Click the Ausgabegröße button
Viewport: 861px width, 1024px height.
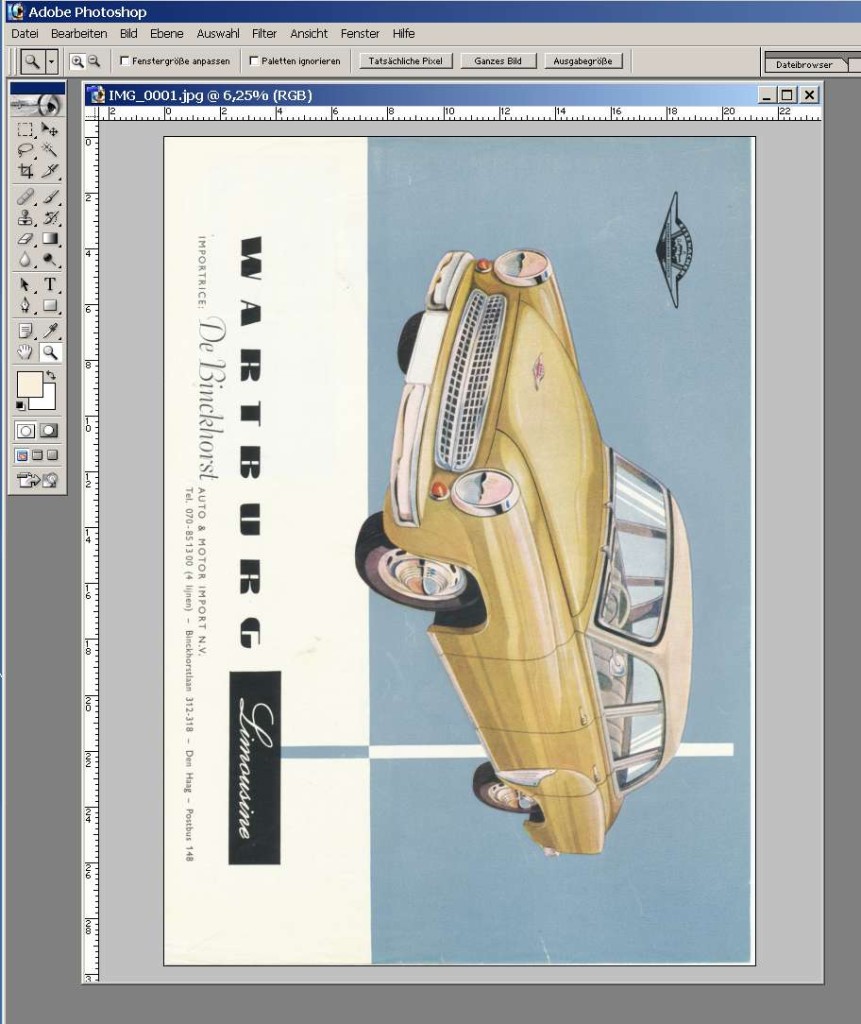tap(583, 61)
